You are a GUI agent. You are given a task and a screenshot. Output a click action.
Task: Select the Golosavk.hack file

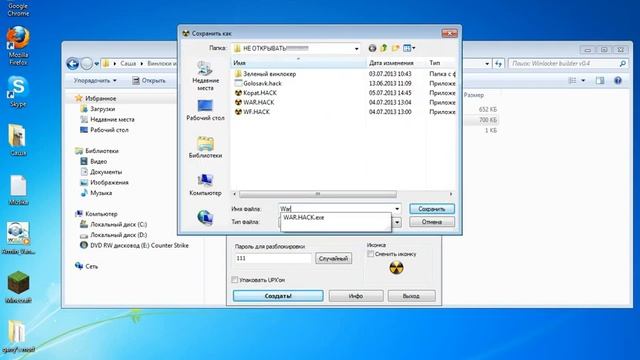click(262, 83)
